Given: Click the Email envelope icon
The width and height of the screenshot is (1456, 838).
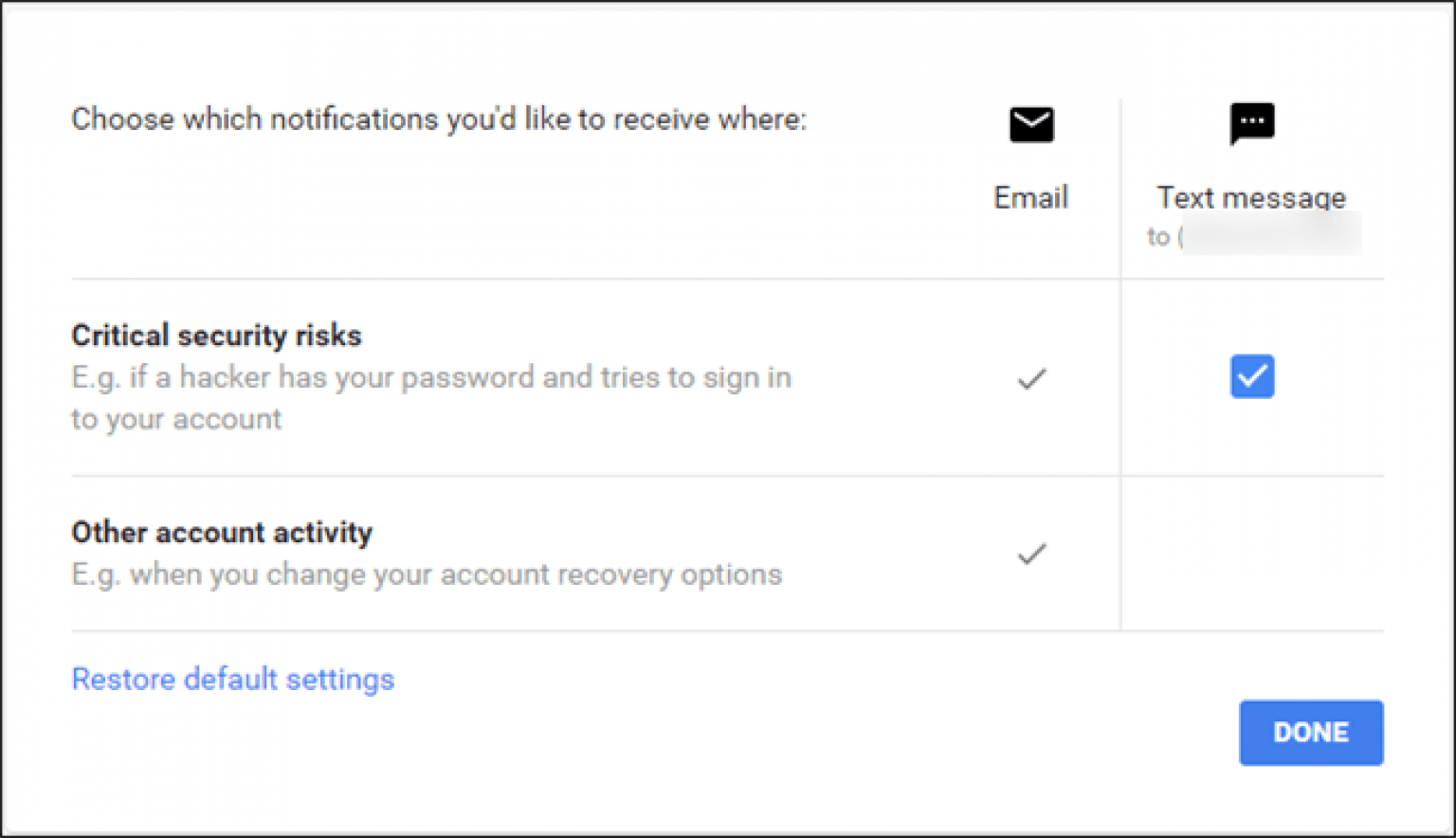Looking at the screenshot, I should 1031,124.
